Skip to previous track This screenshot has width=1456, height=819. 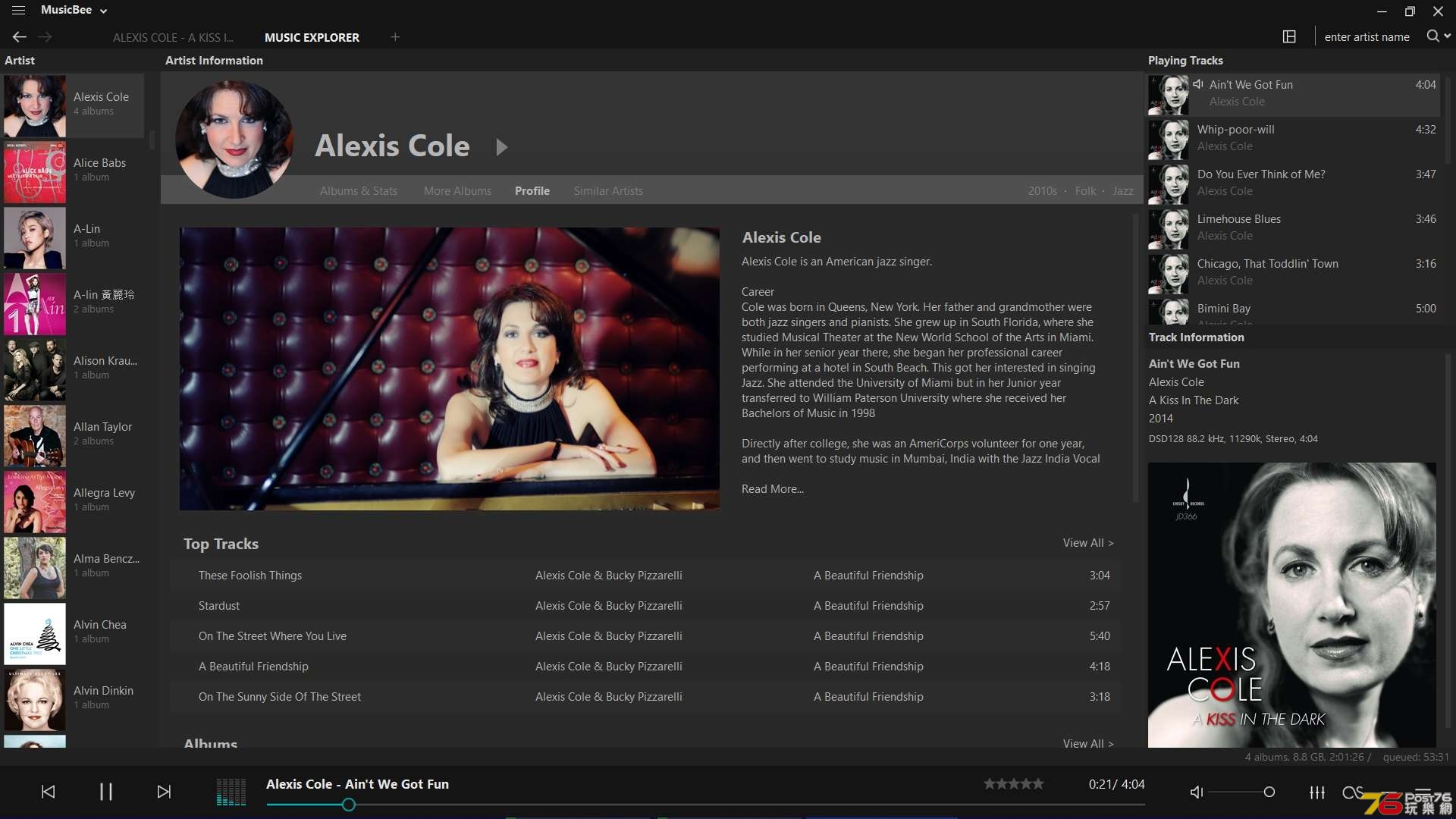(48, 792)
